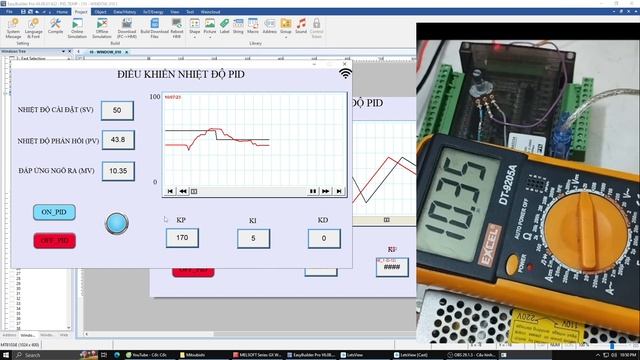The height and width of the screenshot is (360, 640).
Task: Open the Sound library icon
Action: (301, 26)
